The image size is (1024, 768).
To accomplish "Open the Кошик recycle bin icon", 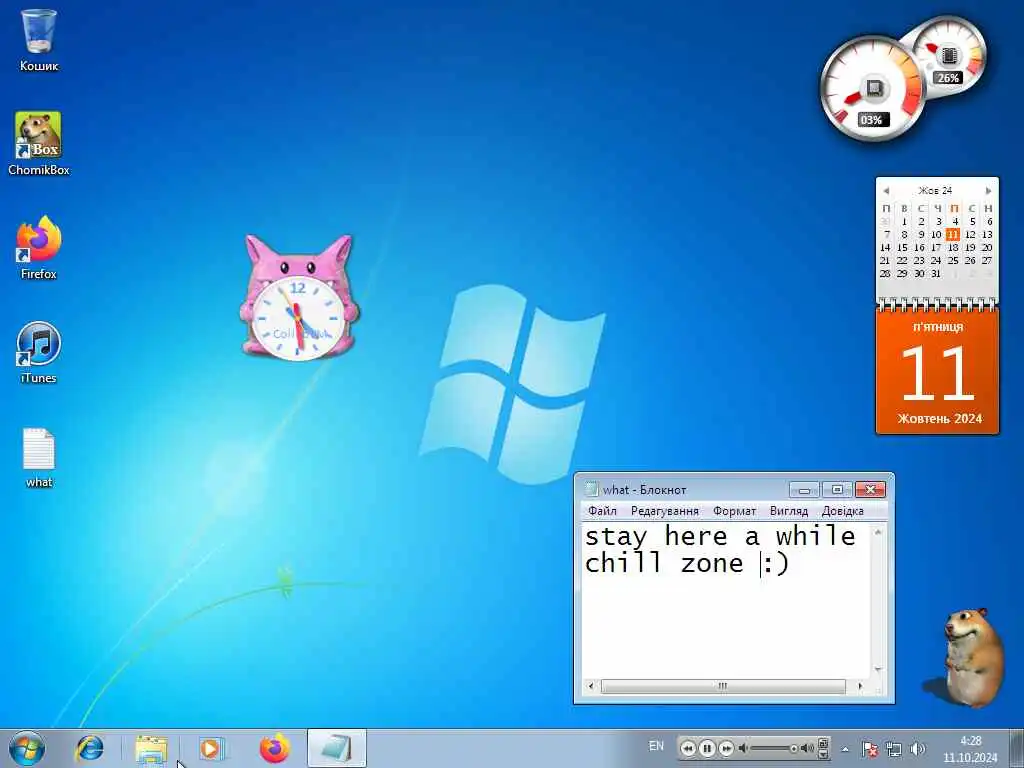I will [x=39, y=40].
